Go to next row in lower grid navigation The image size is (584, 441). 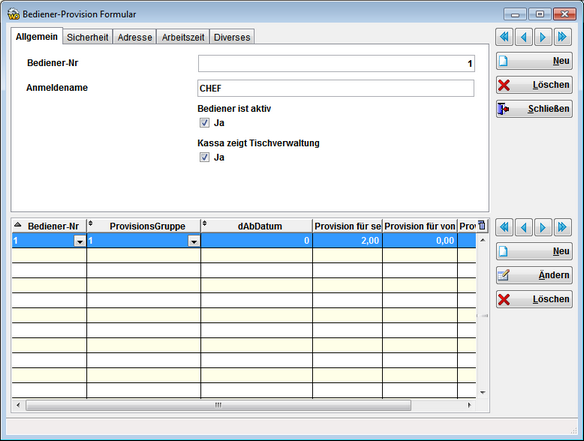coord(543,227)
